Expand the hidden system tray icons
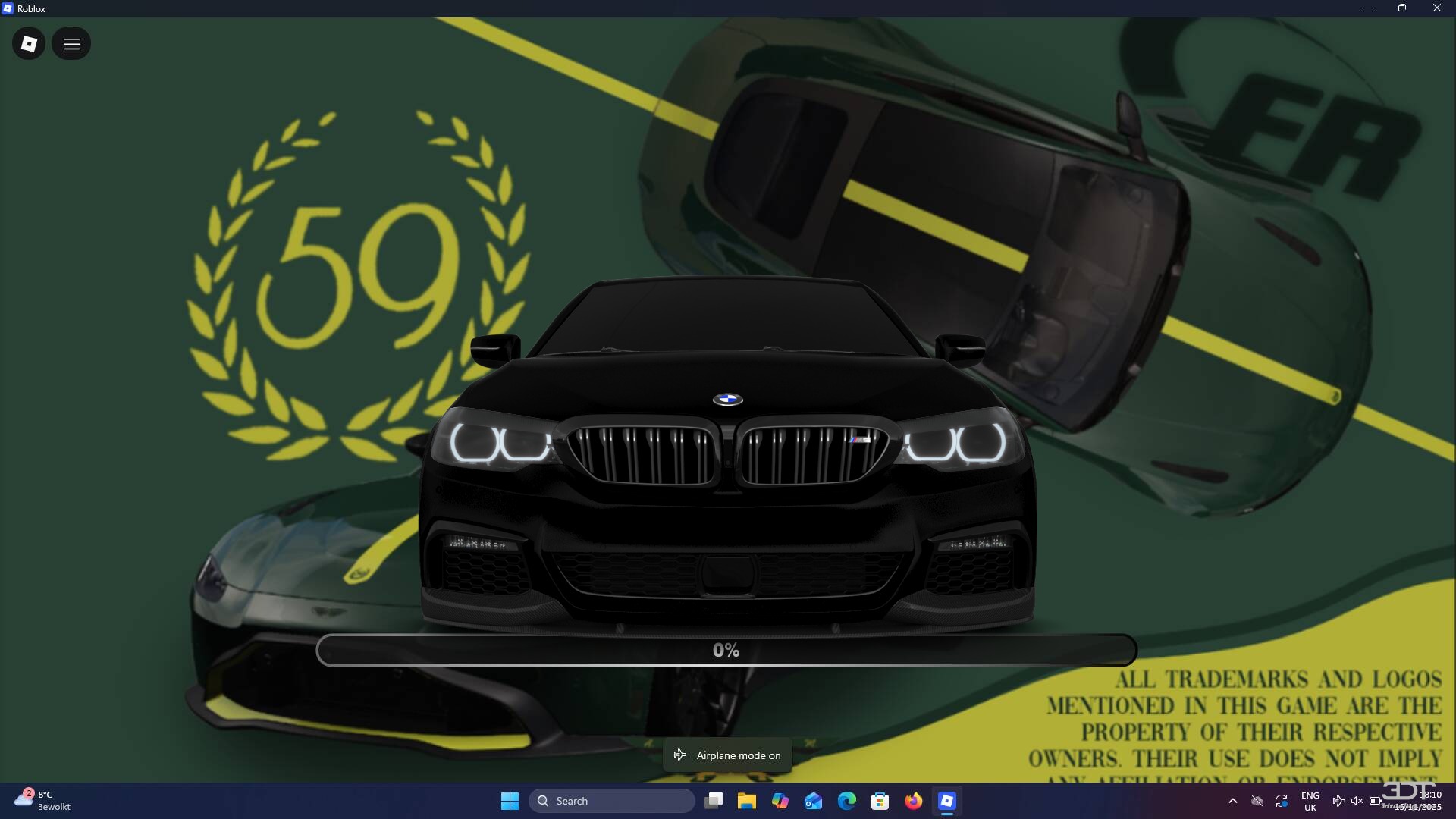Image resolution: width=1456 pixels, height=819 pixels. click(1233, 801)
